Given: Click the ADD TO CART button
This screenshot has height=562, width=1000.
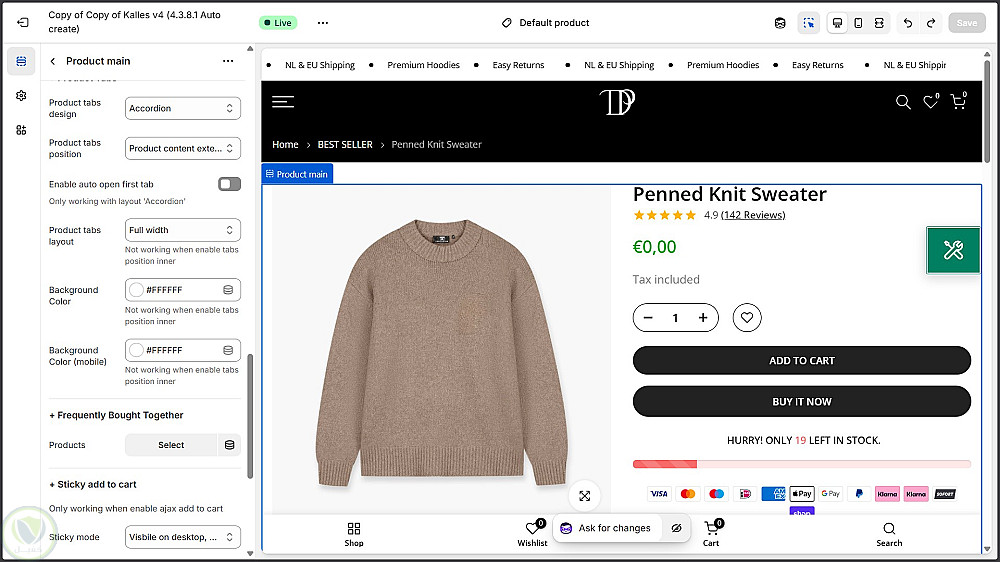Looking at the screenshot, I should pyautogui.click(x=801, y=361).
